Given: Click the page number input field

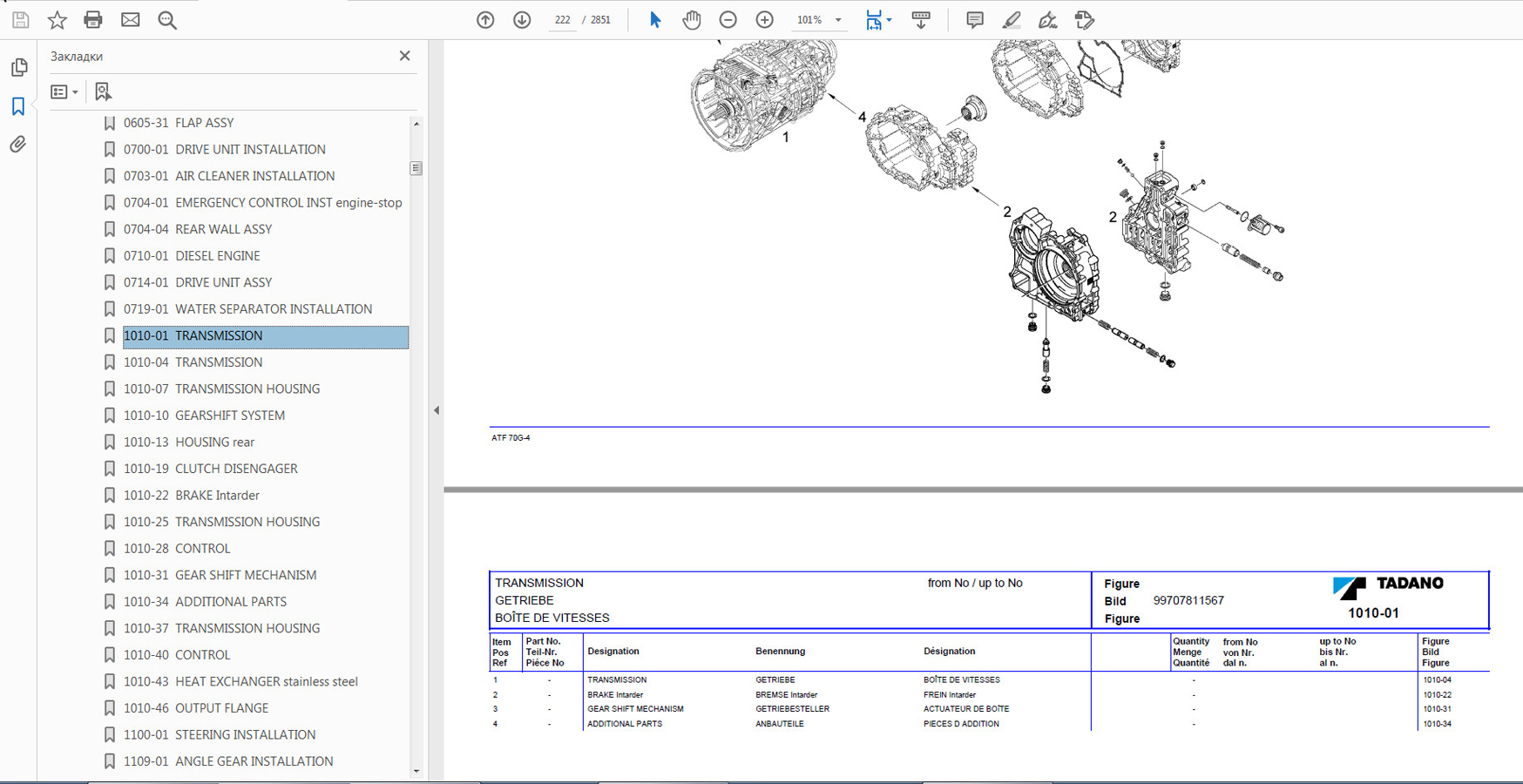Looking at the screenshot, I should click(x=563, y=20).
